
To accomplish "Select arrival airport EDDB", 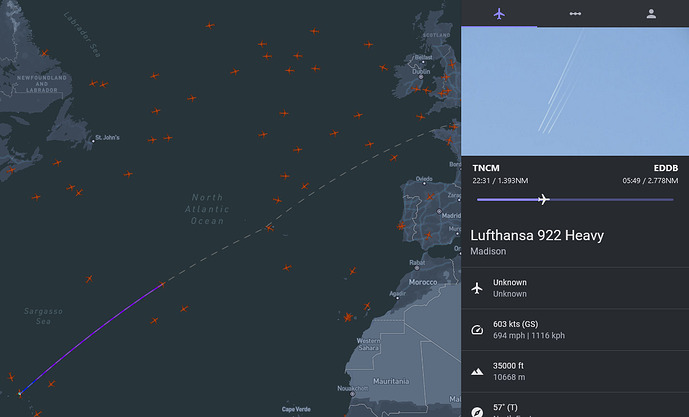I will (663, 169).
